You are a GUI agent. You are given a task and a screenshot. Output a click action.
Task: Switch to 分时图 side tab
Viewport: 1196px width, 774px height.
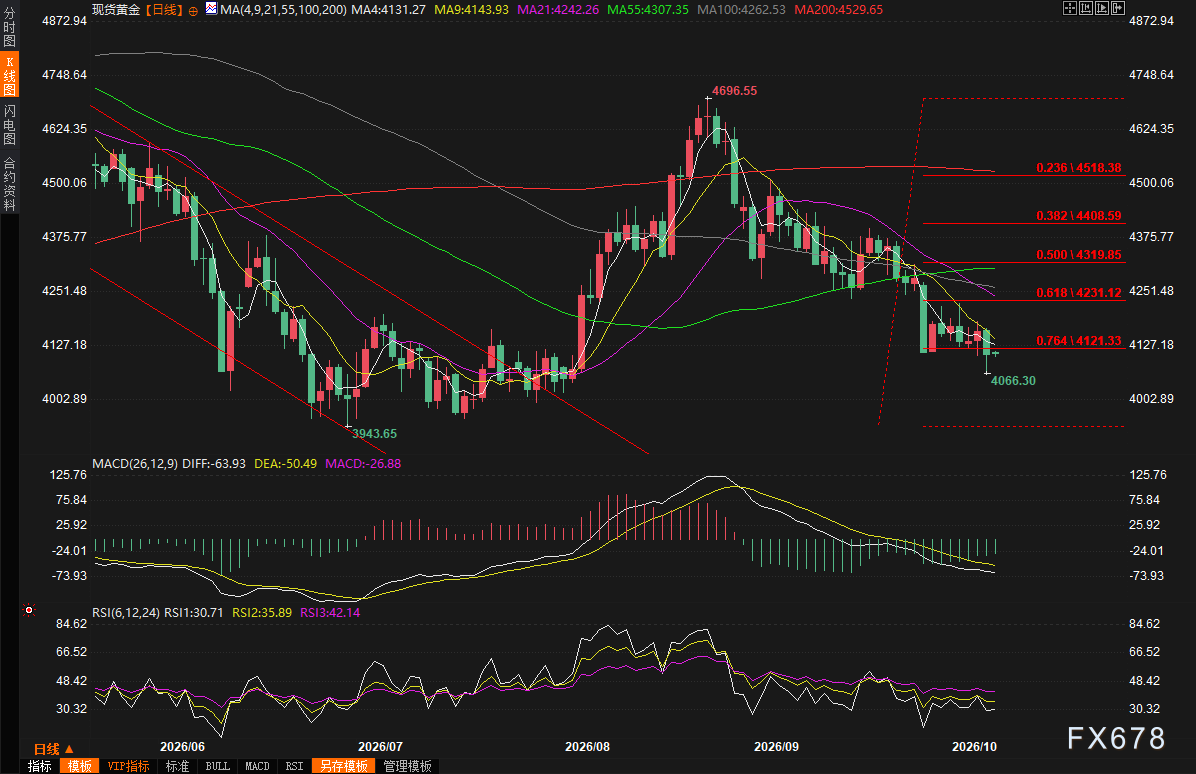[x=9, y=27]
